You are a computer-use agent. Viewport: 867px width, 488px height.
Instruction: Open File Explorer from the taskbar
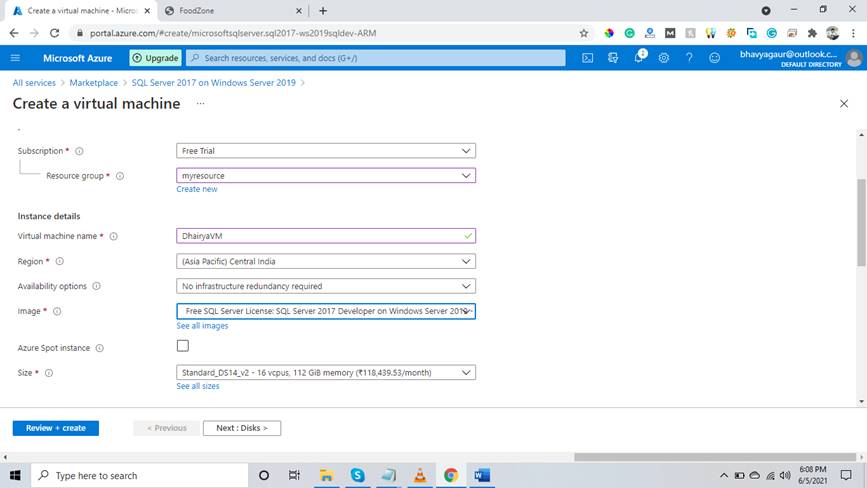click(326, 475)
